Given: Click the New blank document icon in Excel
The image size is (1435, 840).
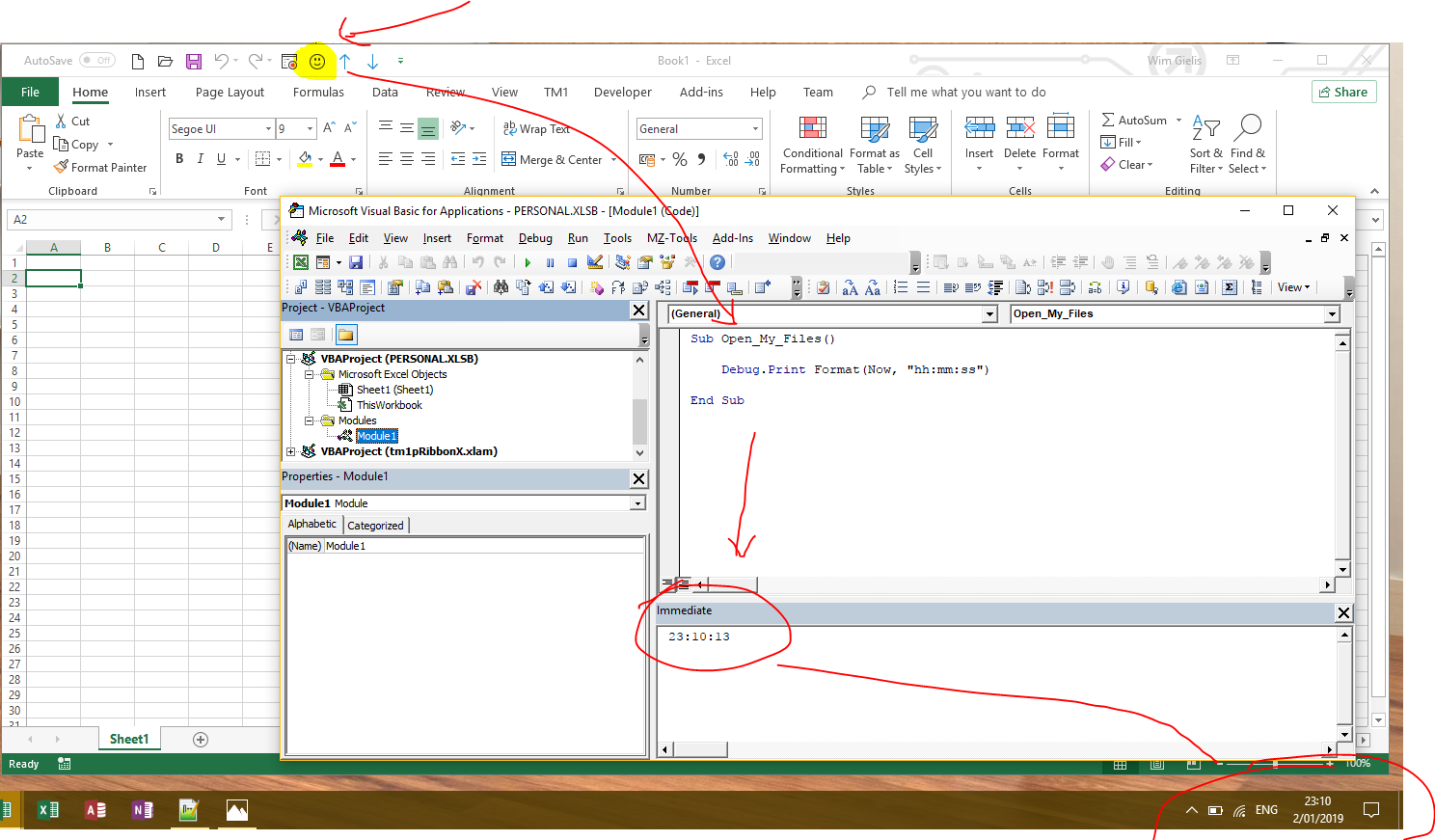Looking at the screenshot, I should [138, 61].
